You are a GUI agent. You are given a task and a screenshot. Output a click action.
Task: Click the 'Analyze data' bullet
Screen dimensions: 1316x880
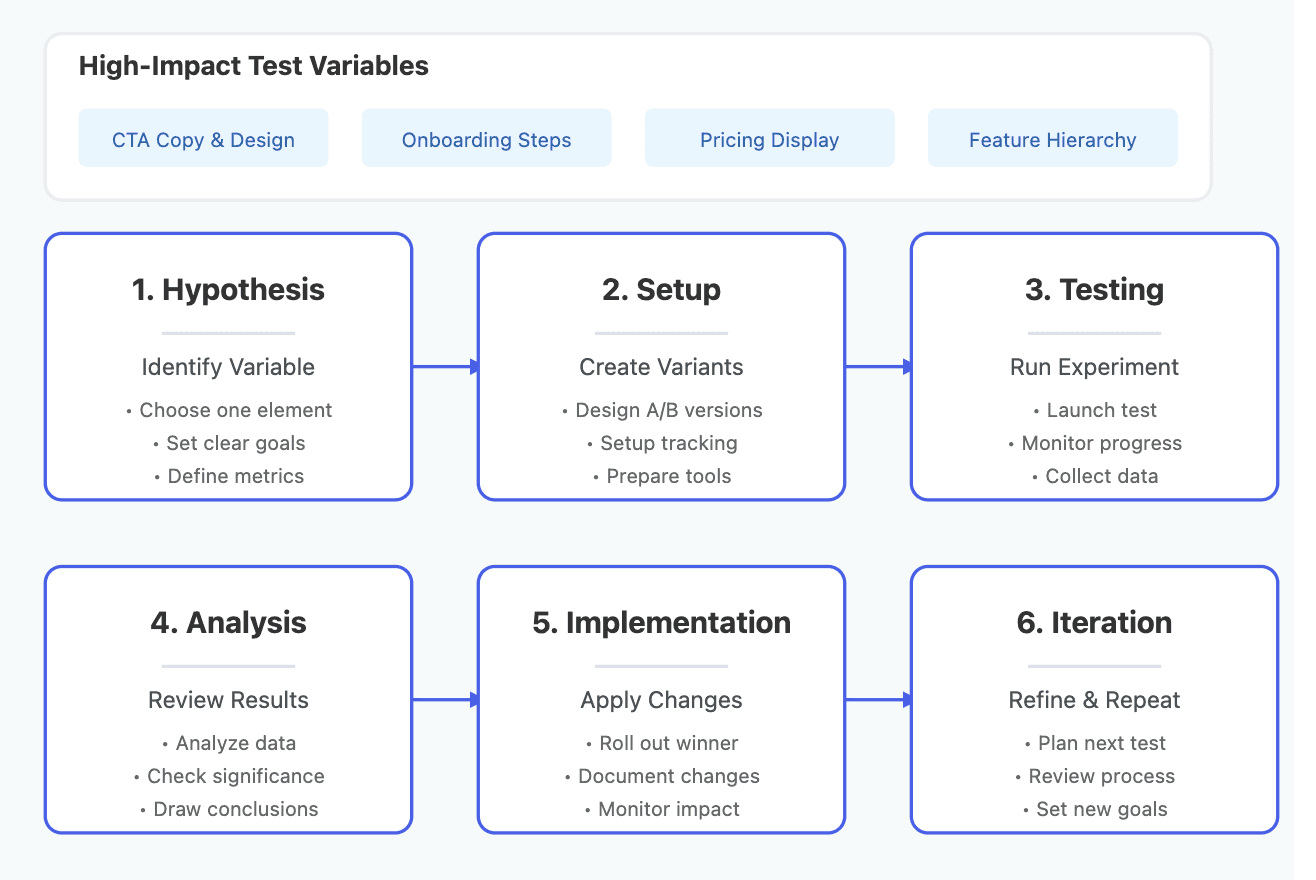pyautogui.click(x=228, y=743)
